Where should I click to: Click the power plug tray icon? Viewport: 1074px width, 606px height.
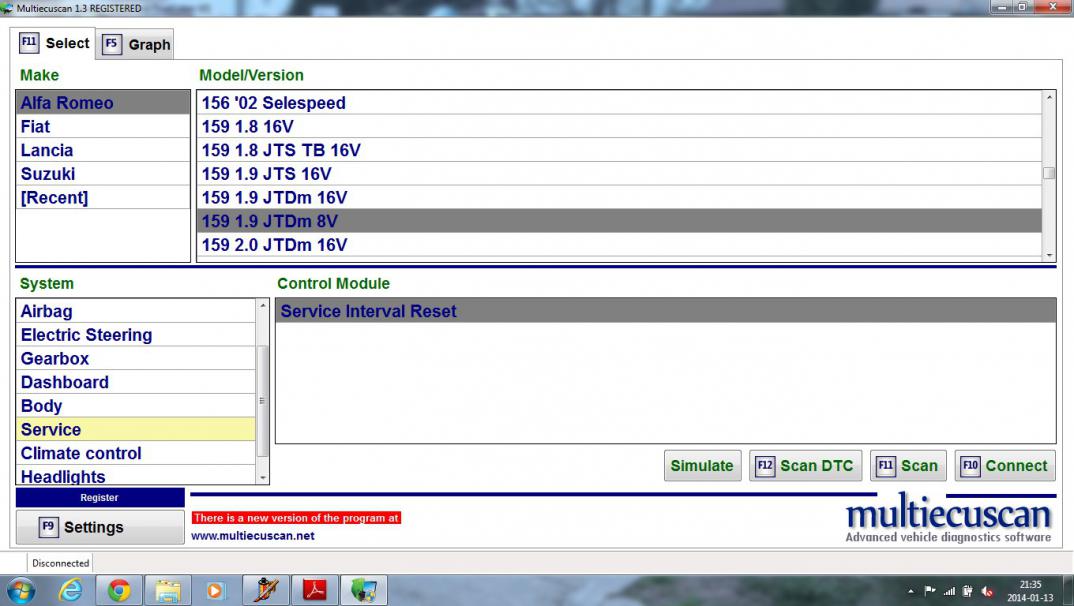coord(968,590)
